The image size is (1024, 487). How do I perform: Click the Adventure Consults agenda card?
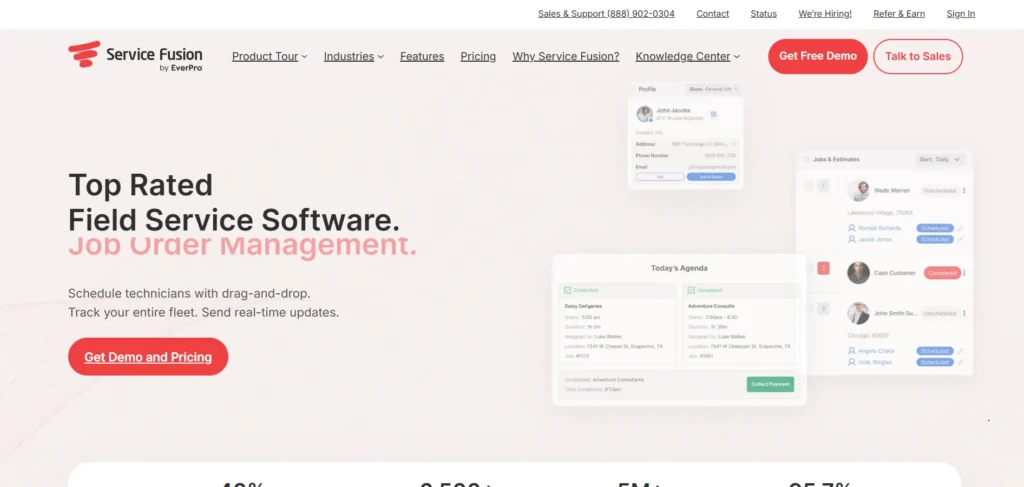tap(741, 324)
